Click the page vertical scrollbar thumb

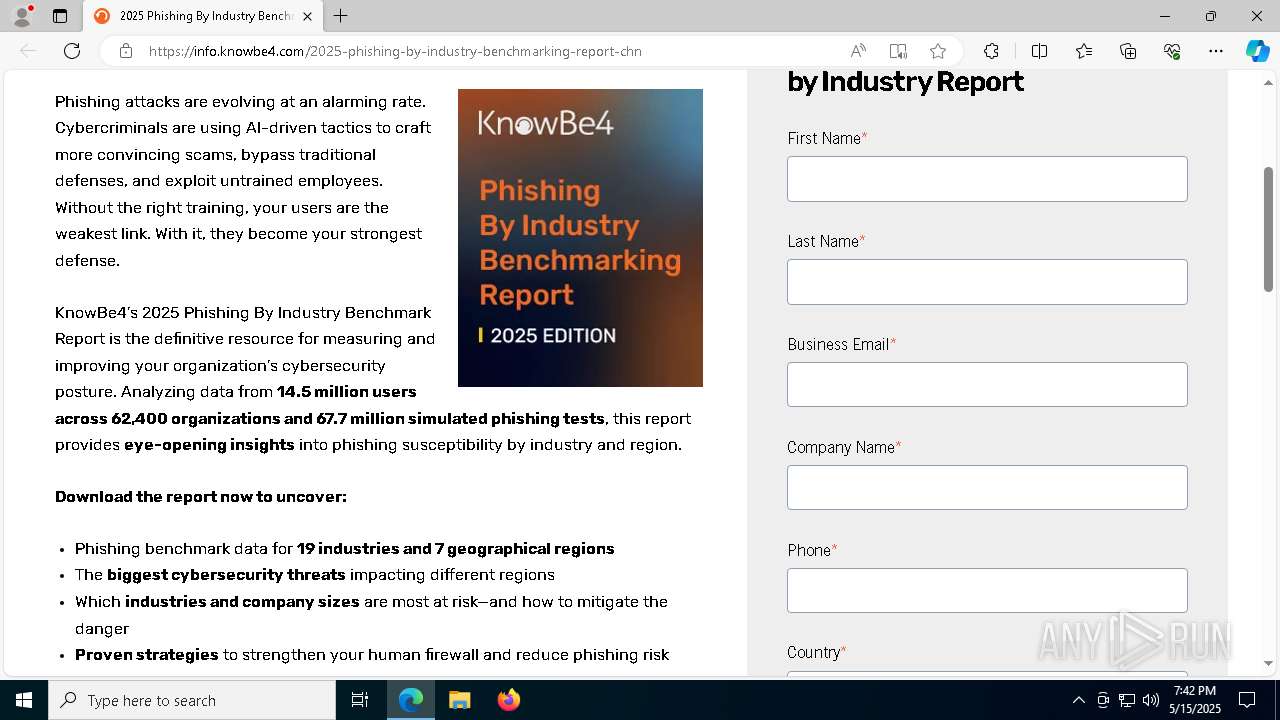click(1268, 230)
